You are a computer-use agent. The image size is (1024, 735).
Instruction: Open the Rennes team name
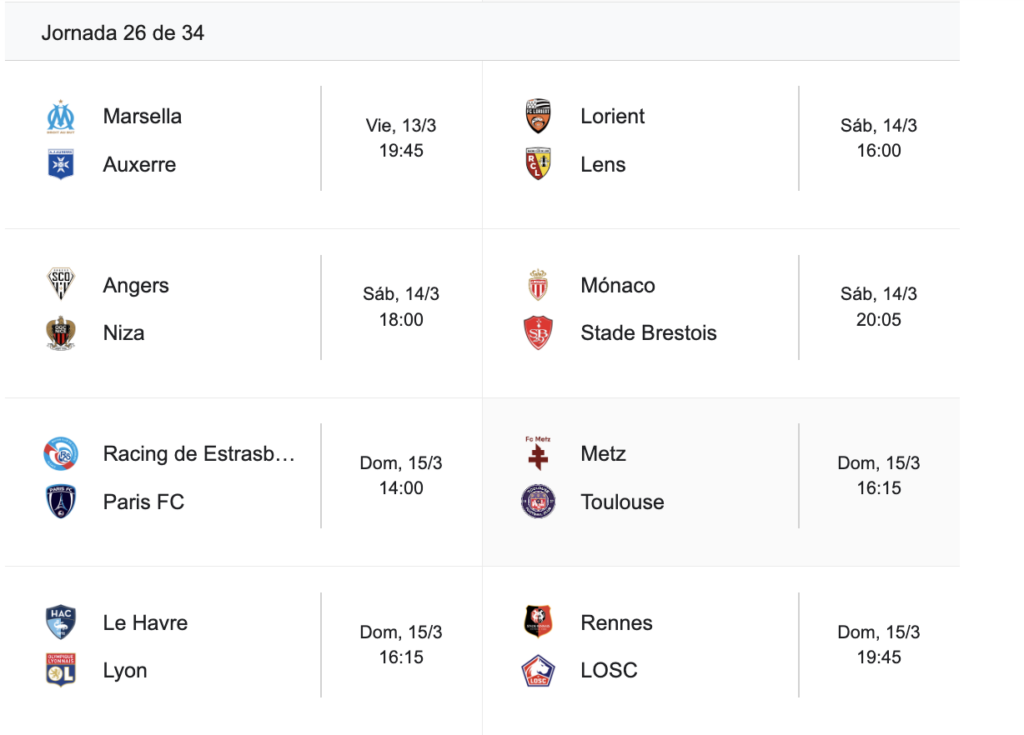pyautogui.click(x=616, y=622)
